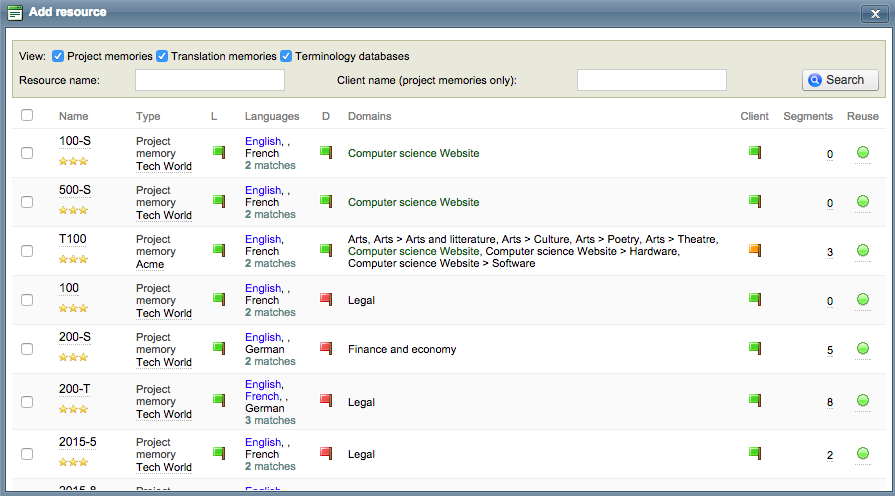Sort by the Name column header
895x496 pixels.
[73, 116]
